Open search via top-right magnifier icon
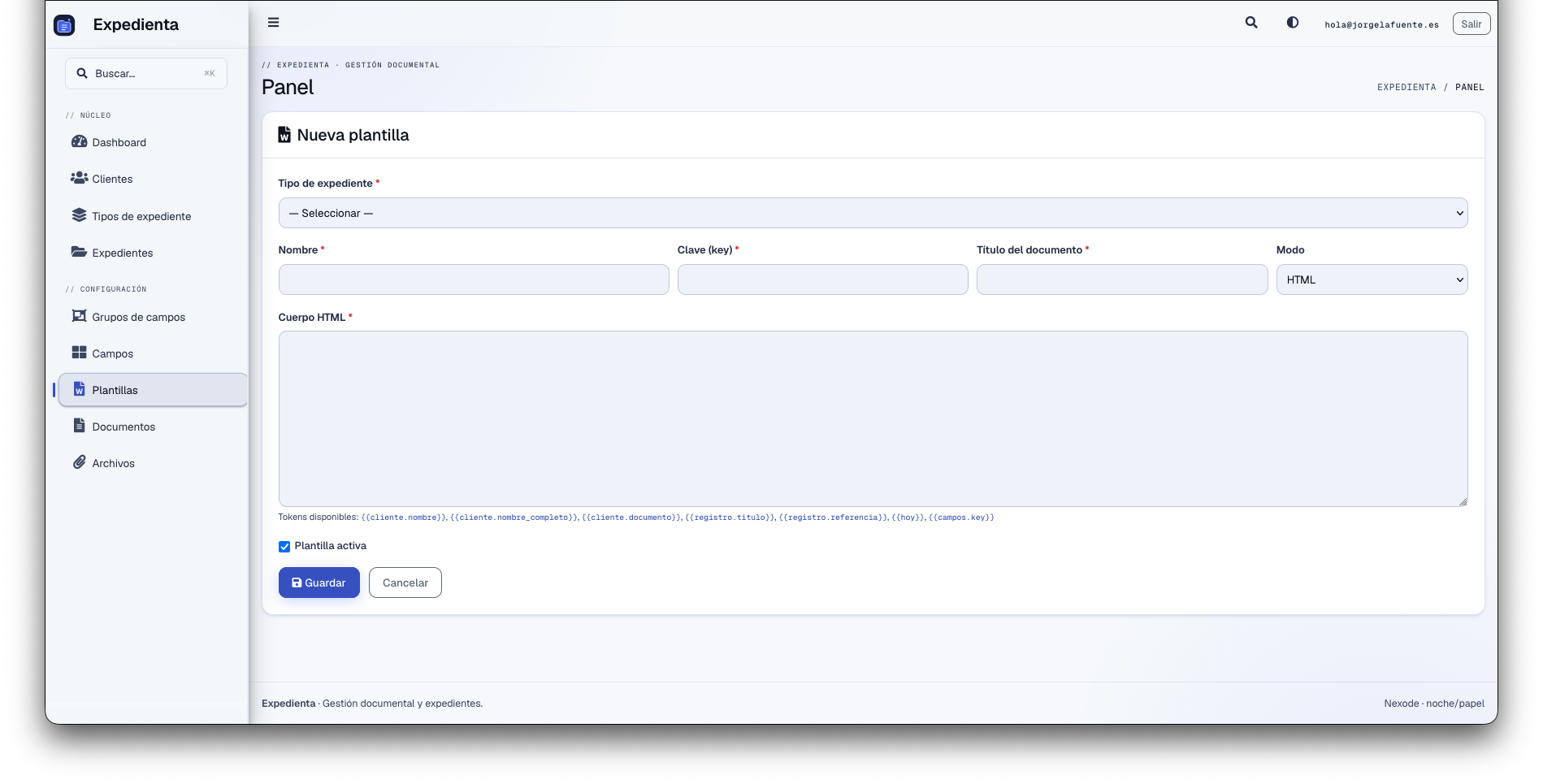 1251,23
